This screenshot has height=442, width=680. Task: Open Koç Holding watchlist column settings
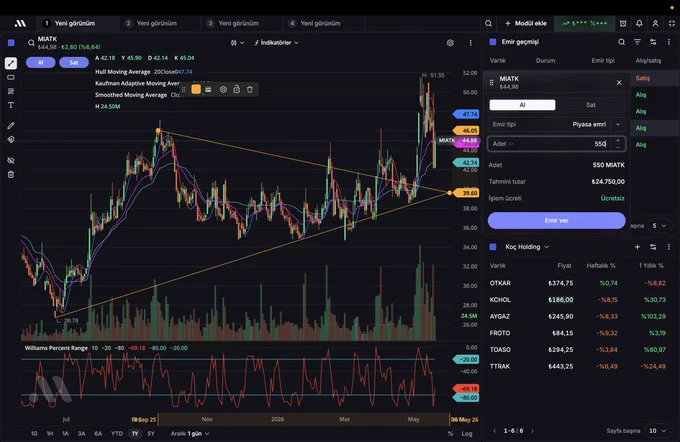653,247
